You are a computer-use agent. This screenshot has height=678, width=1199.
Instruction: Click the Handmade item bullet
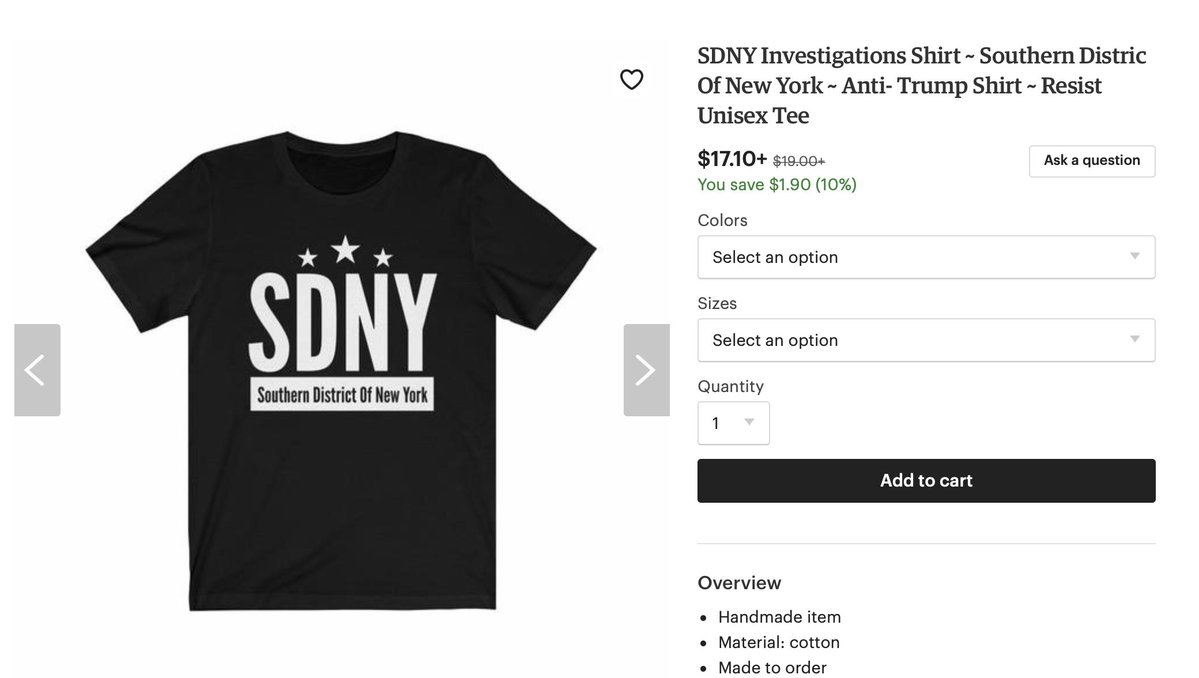point(779,617)
